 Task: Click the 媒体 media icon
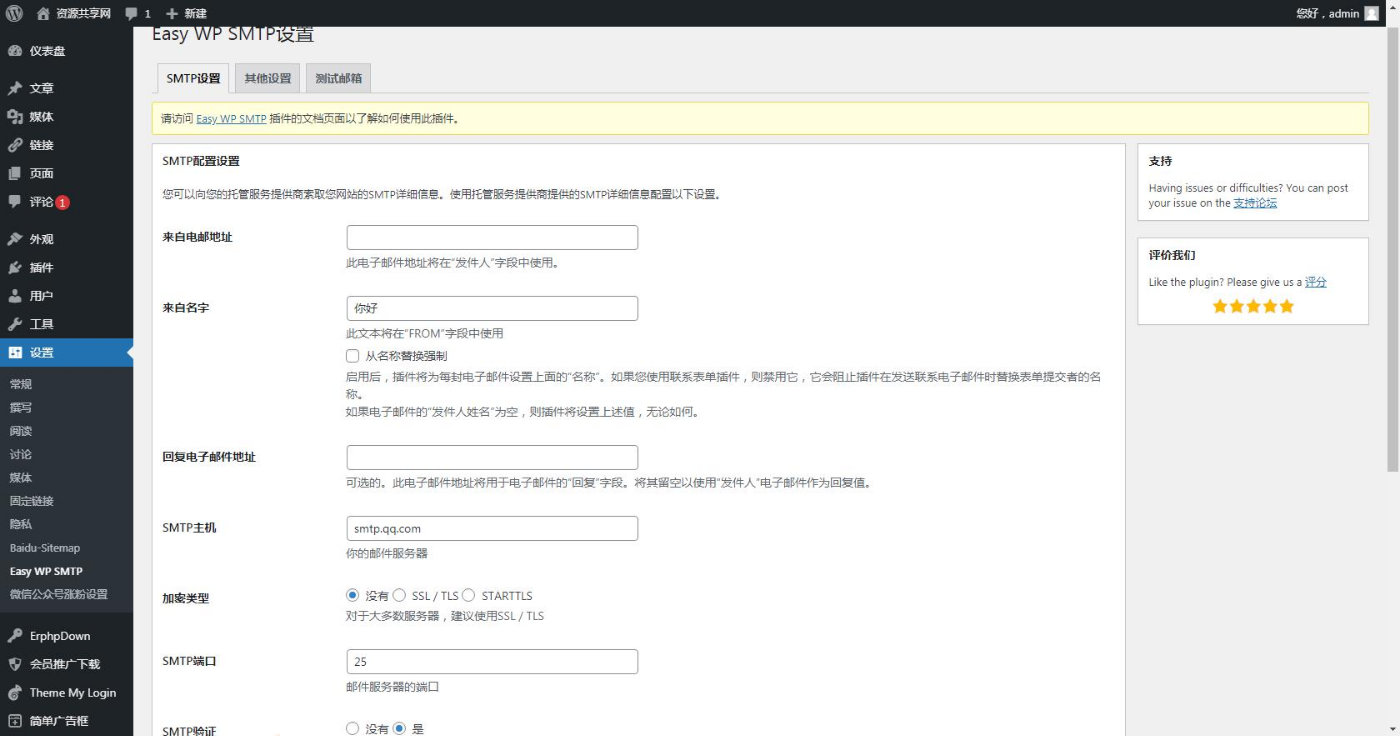[x=15, y=117]
